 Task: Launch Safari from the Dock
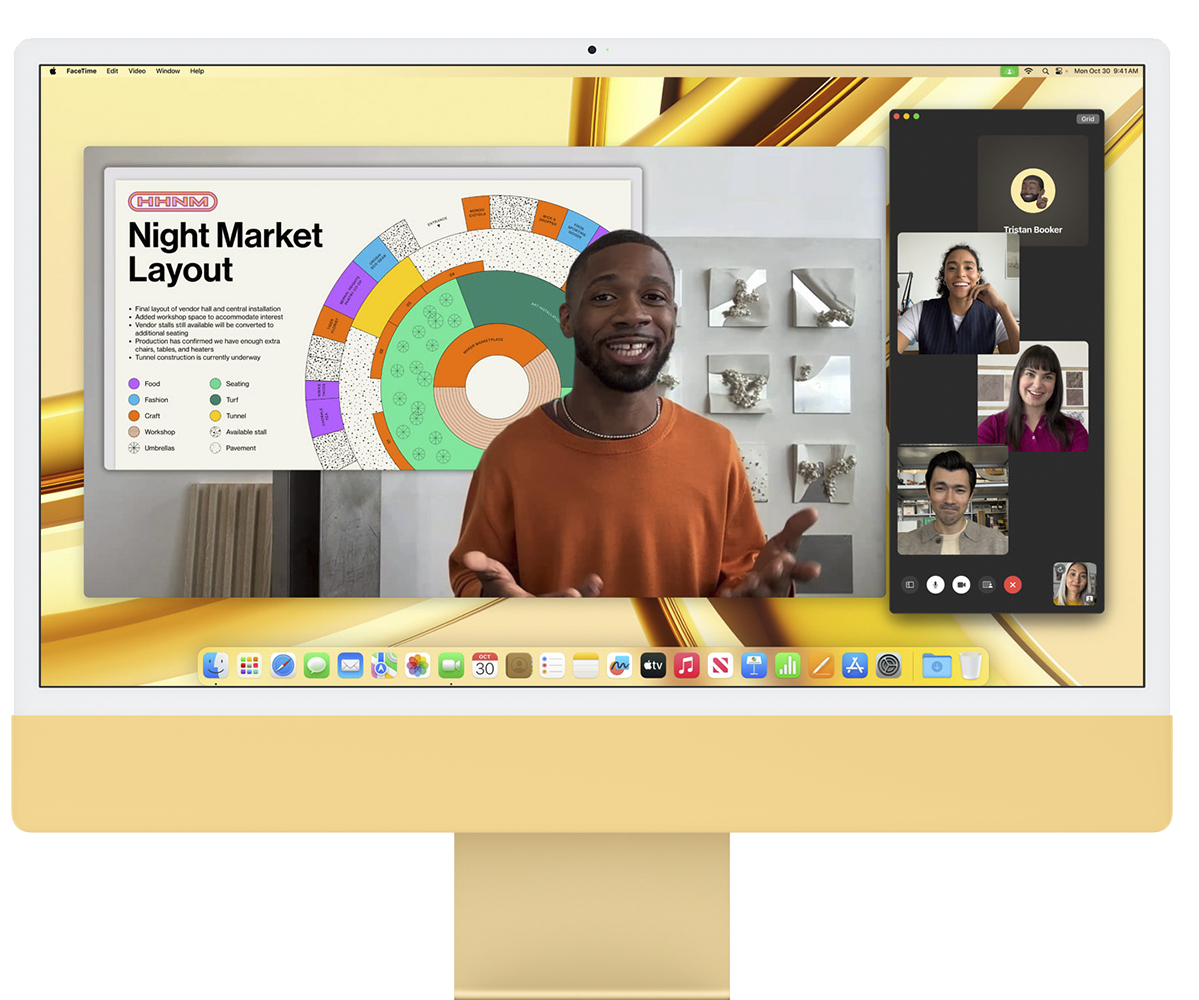[x=283, y=666]
